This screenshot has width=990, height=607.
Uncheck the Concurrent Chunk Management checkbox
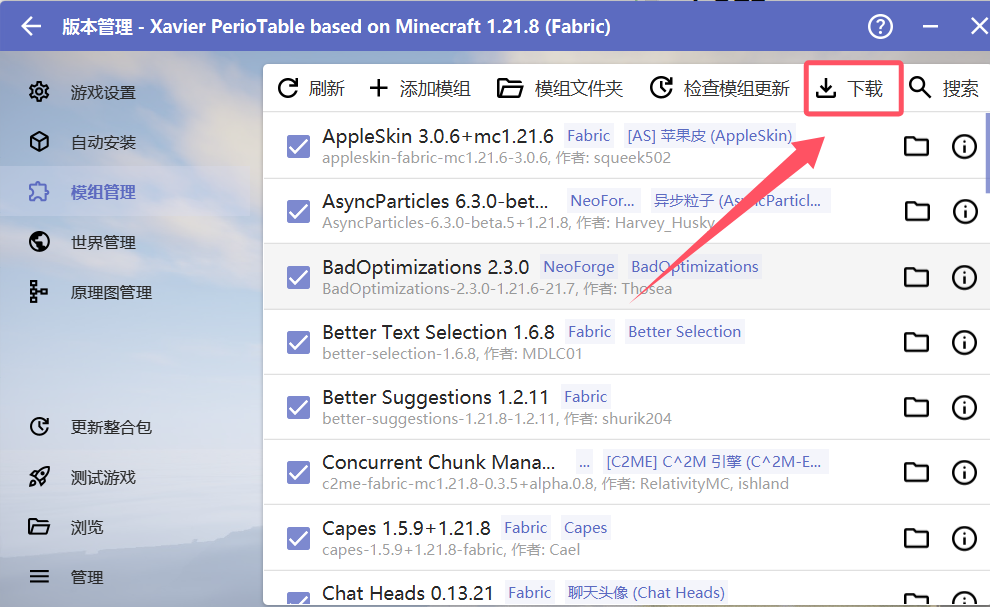click(x=299, y=472)
